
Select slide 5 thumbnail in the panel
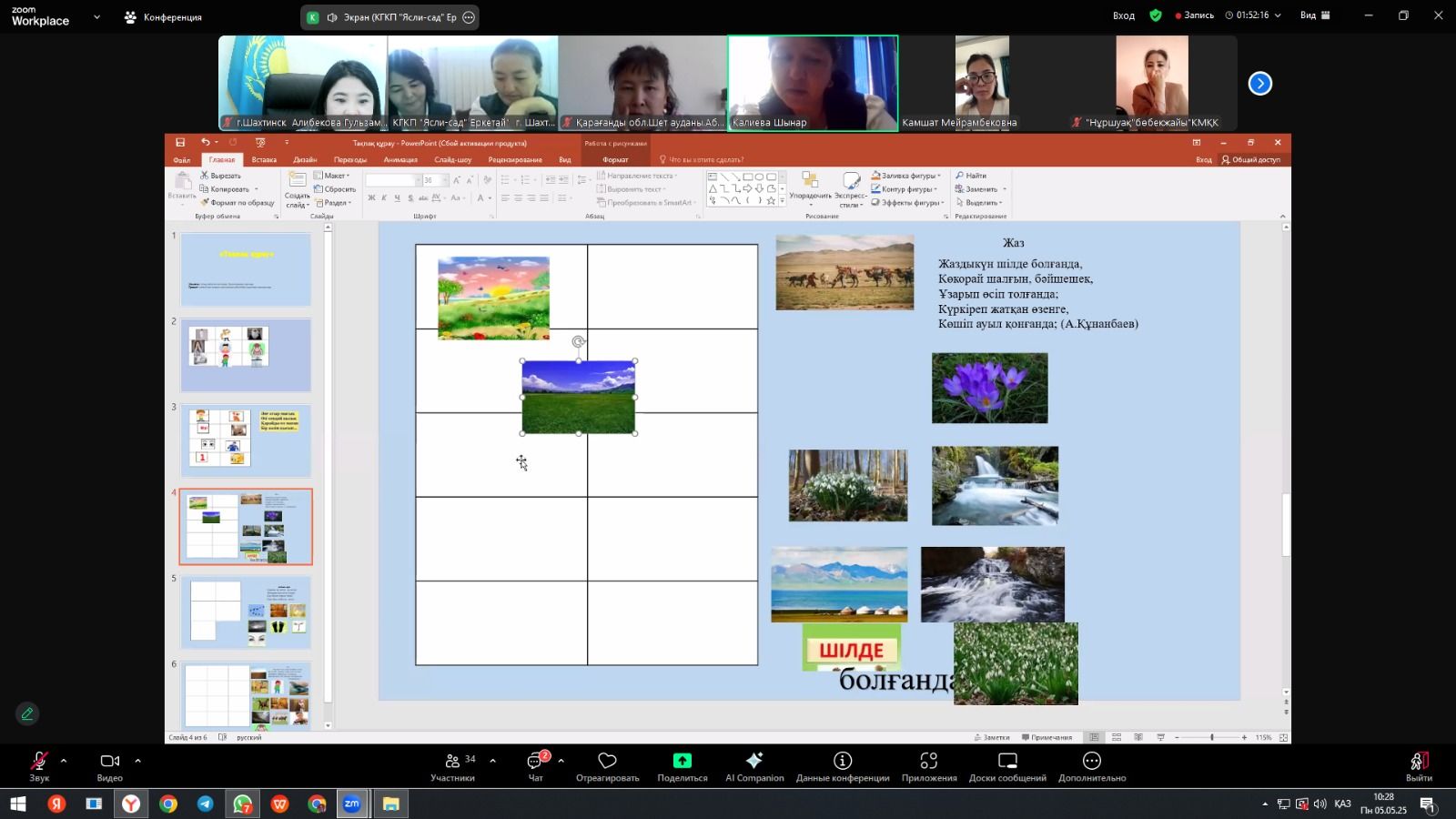(246, 612)
